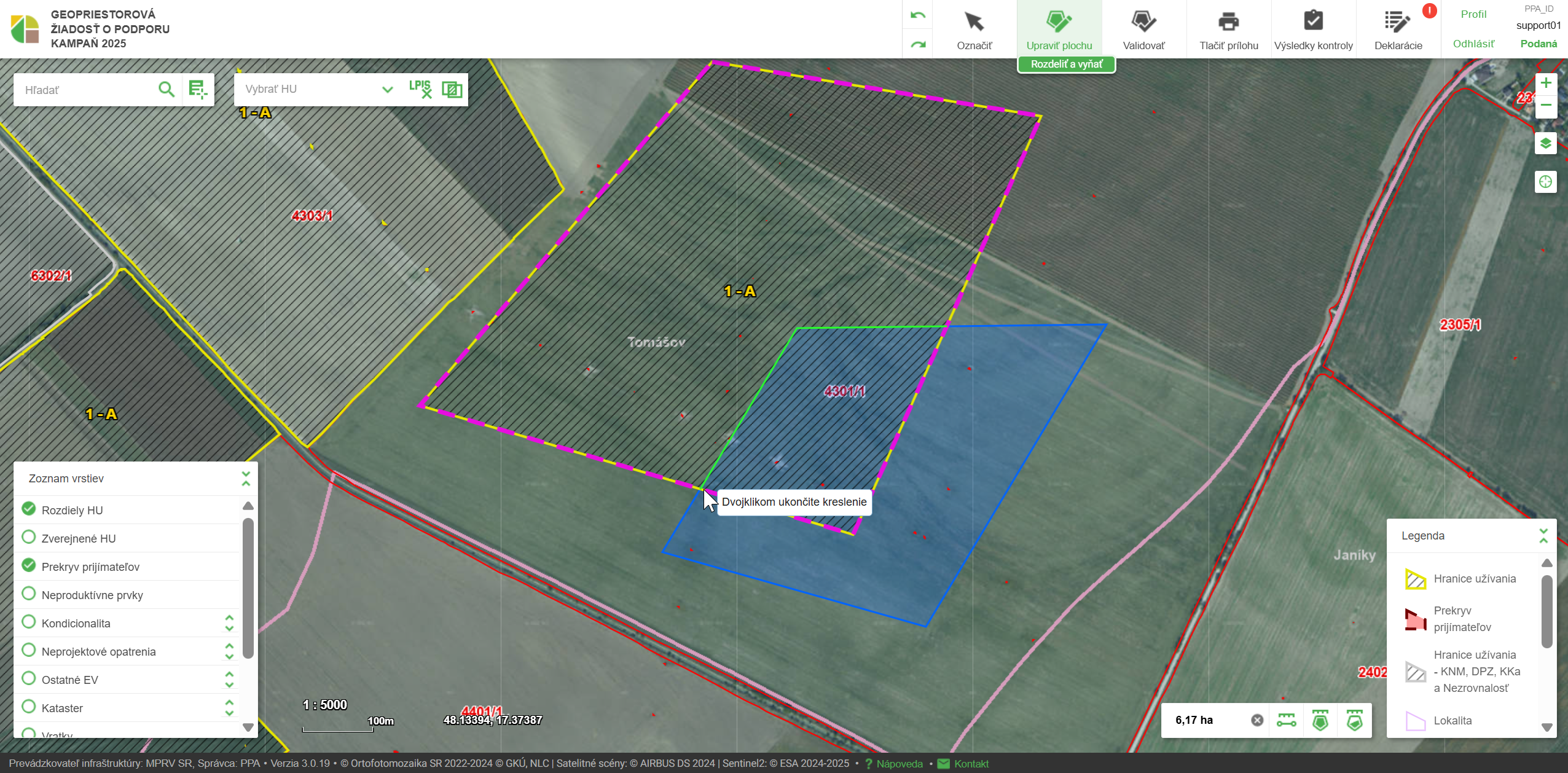The image size is (1568, 773).
Task: Open the Deklarácie menu
Action: tap(1398, 29)
